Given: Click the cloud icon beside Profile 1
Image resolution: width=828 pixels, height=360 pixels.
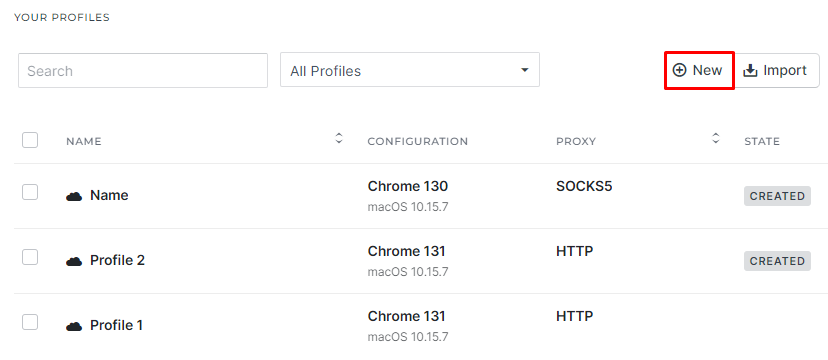Looking at the screenshot, I should tap(74, 326).
